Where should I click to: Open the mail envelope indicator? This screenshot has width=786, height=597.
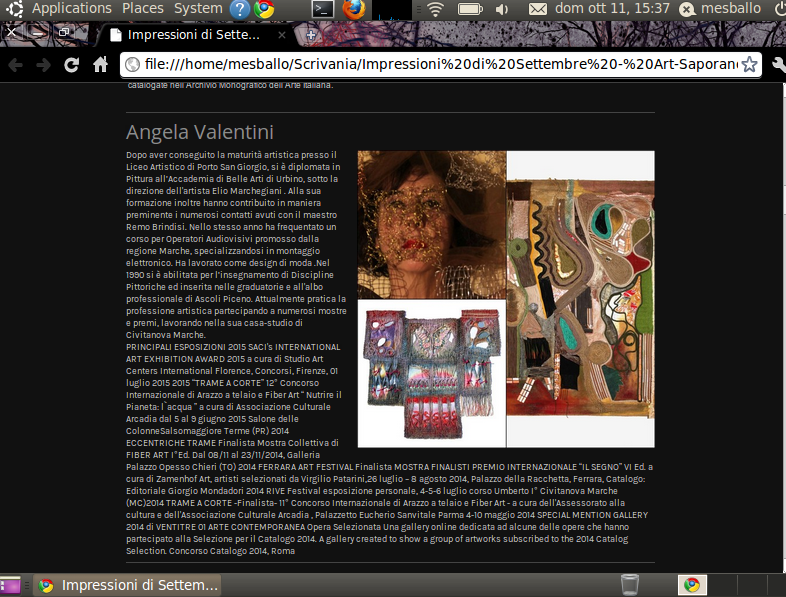538,9
